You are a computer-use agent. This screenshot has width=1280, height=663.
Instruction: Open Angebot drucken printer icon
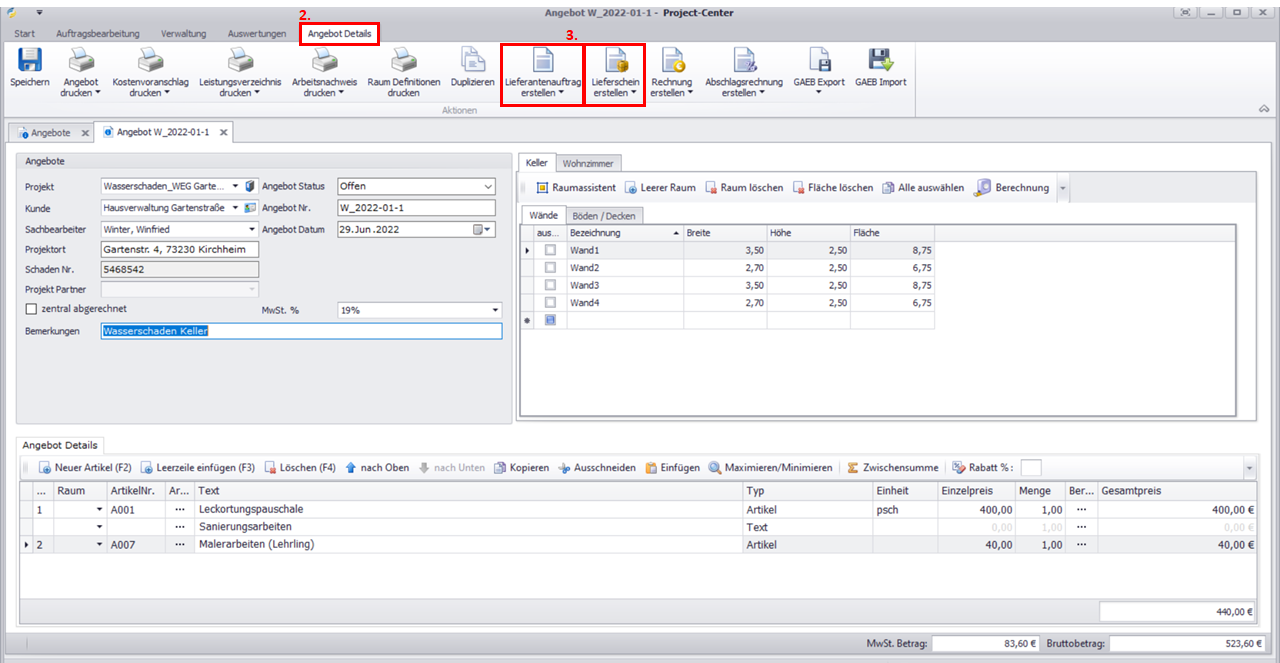[x=81, y=62]
